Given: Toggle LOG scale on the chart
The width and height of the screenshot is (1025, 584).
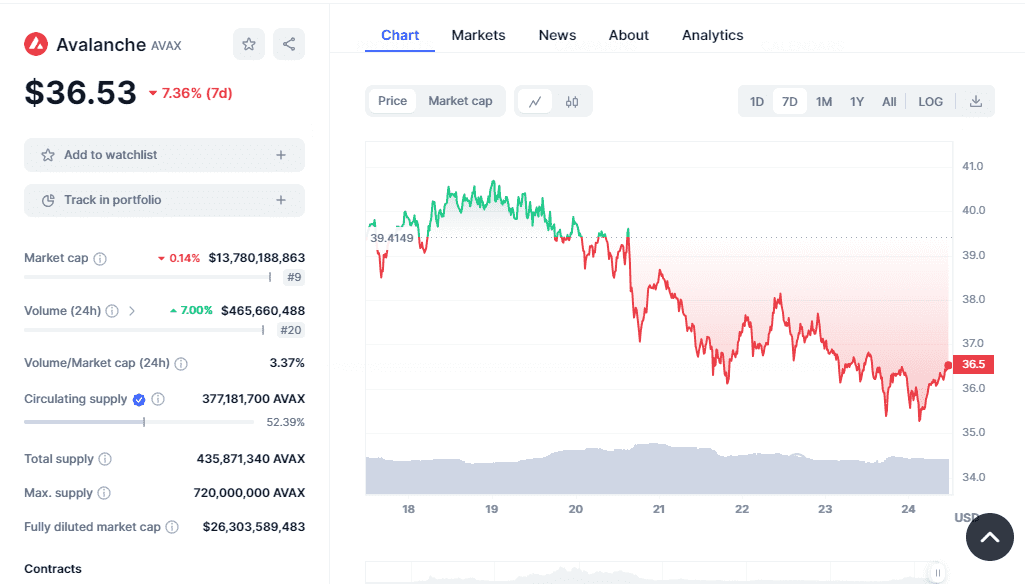Looking at the screenshot, I should (x=930, y=101).
